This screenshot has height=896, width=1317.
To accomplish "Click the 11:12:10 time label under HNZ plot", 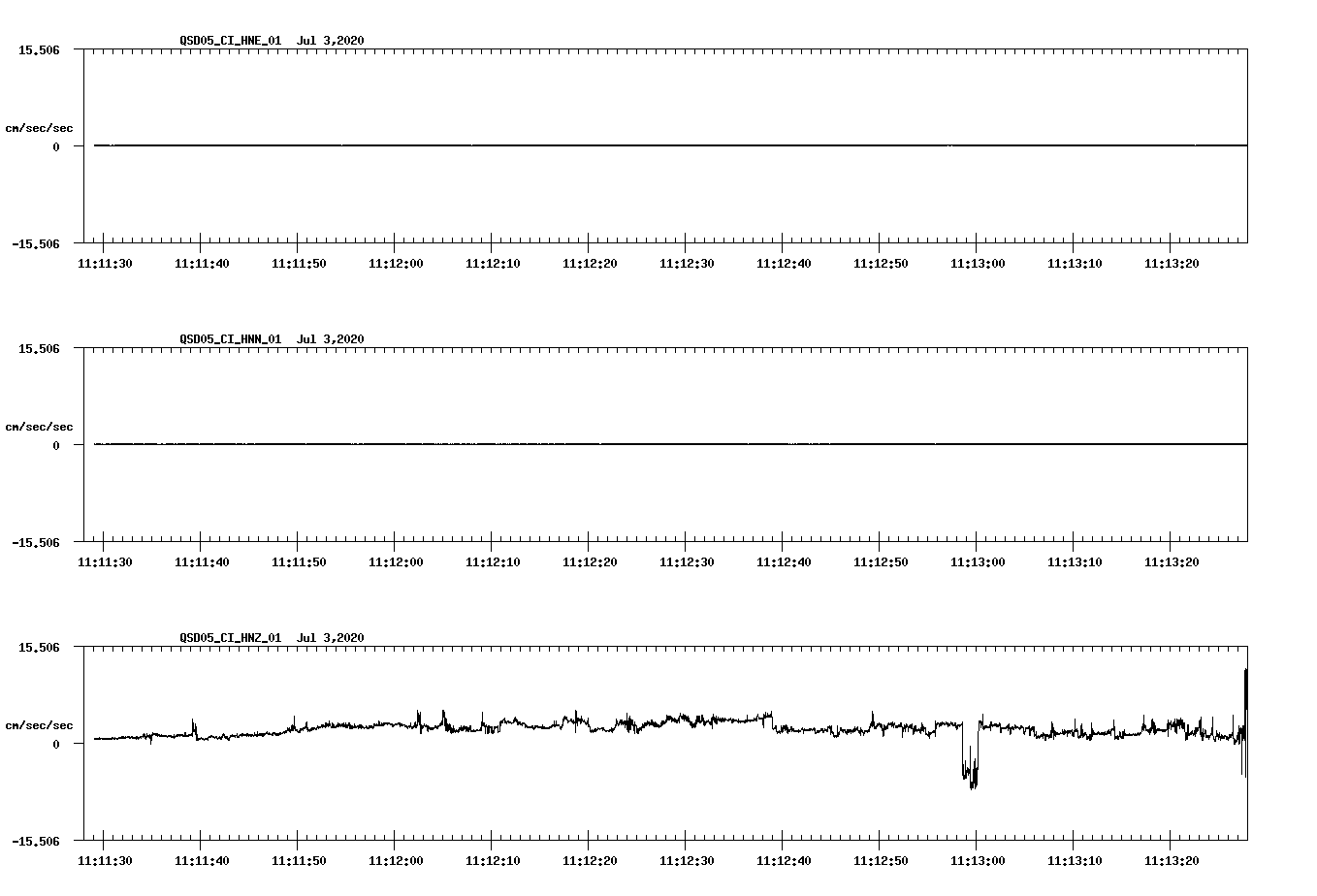I will 493,860.
